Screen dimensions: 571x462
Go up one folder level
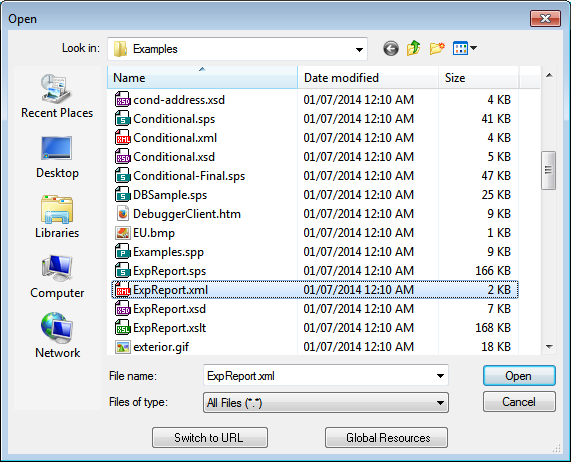(414, 48)
